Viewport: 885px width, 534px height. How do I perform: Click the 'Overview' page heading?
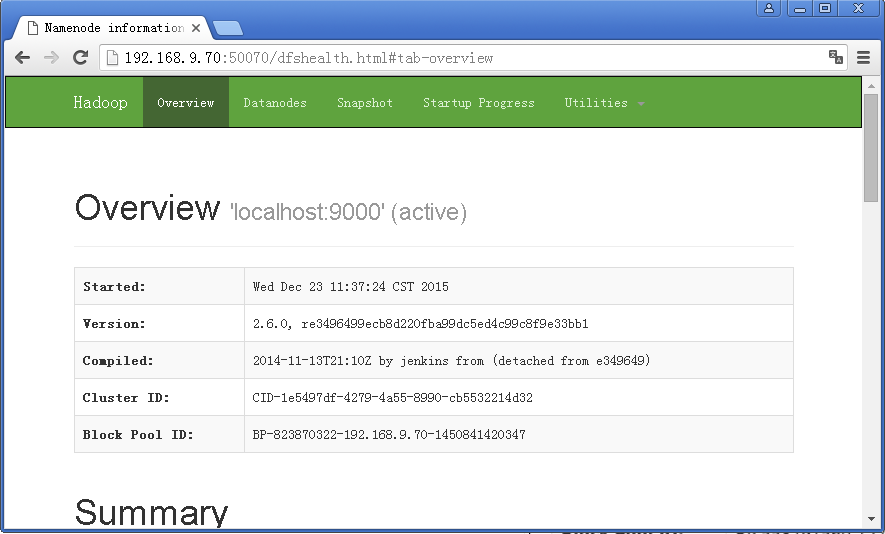point(147,208)
